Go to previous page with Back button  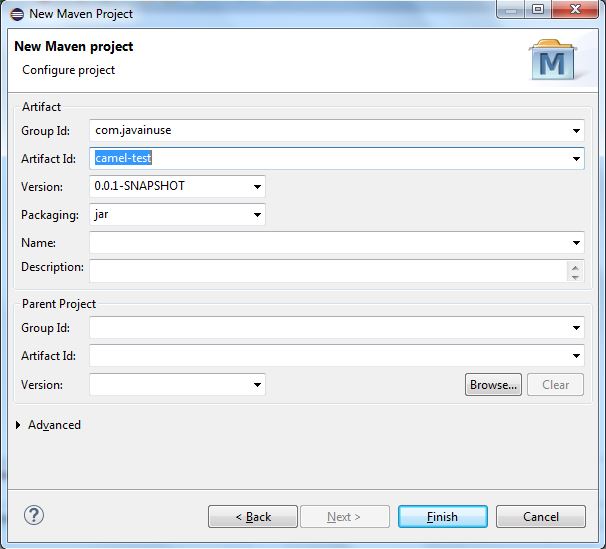253,517
